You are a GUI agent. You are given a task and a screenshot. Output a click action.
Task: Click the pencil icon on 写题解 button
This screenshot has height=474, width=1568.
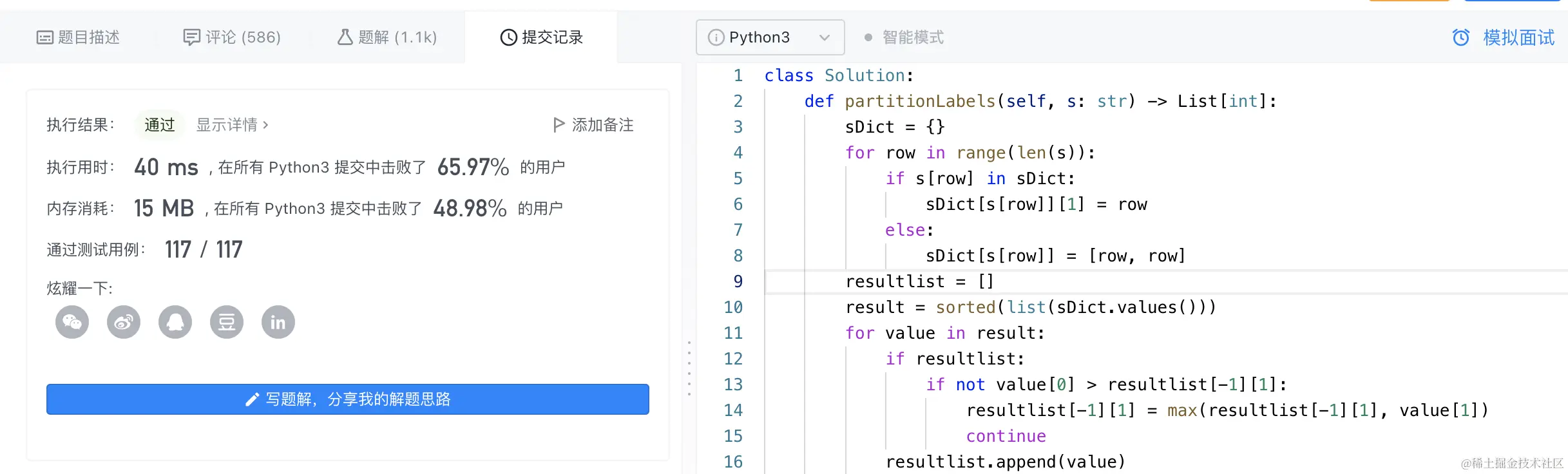coord(253,400)
